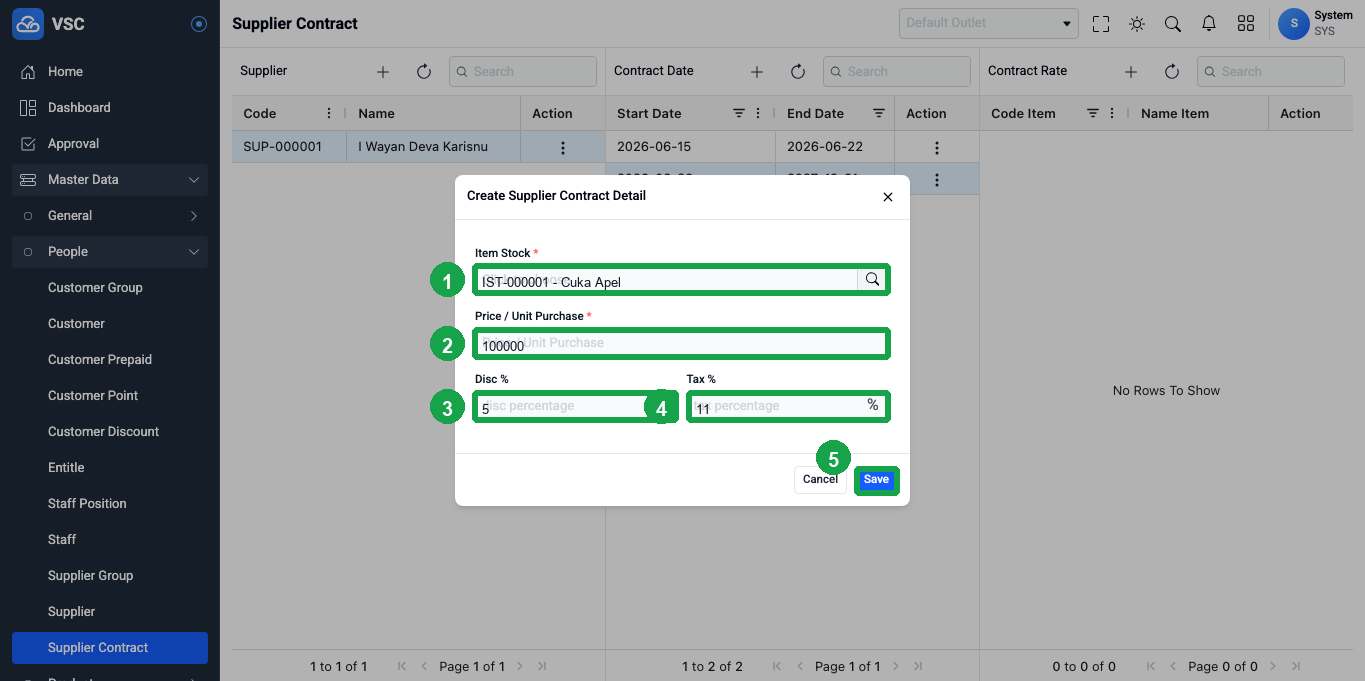
Task: Click the Supplier panel search field
Action: pyautogui.click(x=523, y=71)
